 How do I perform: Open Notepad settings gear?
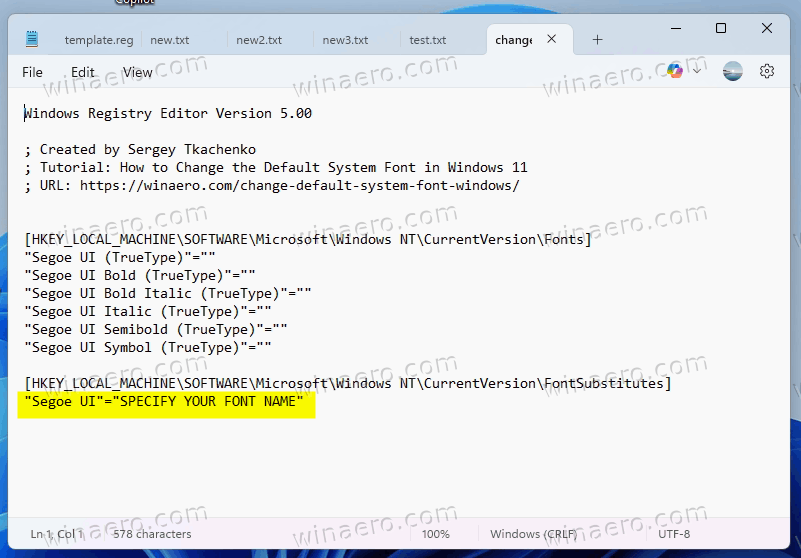(x=767, y=71)
